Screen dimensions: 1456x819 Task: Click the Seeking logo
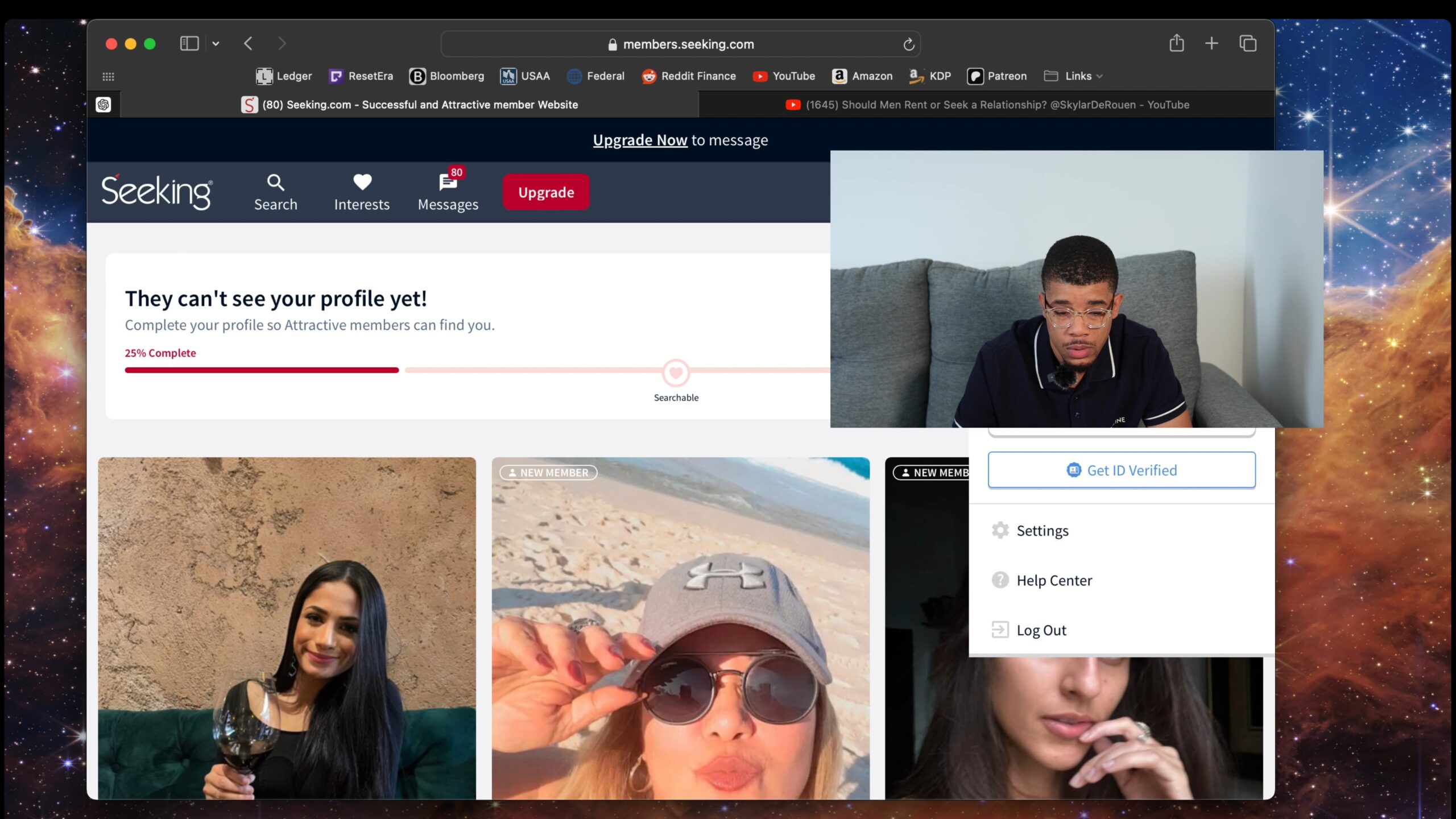(x=157, y=192)
